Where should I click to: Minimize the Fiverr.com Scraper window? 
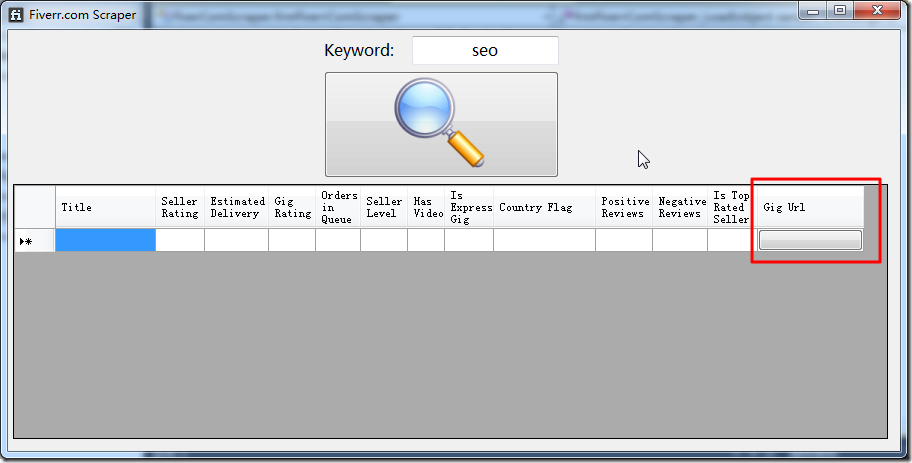pyautogui.click(x=813, y=10)
